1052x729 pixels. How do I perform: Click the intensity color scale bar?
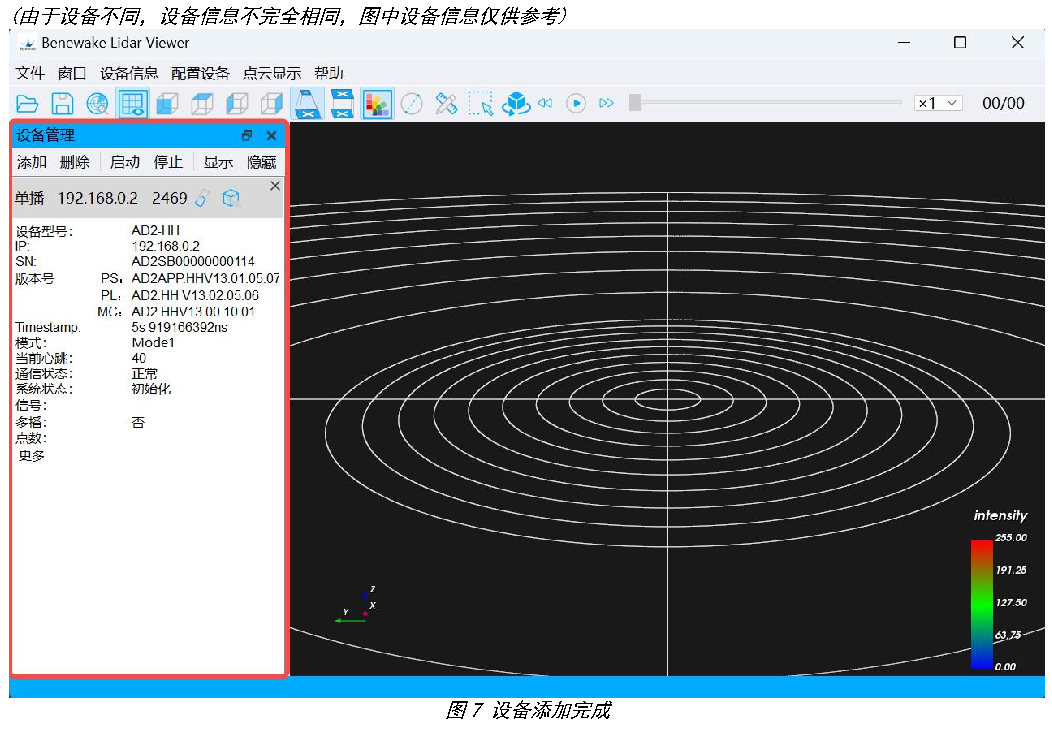(x=982, y=604)
